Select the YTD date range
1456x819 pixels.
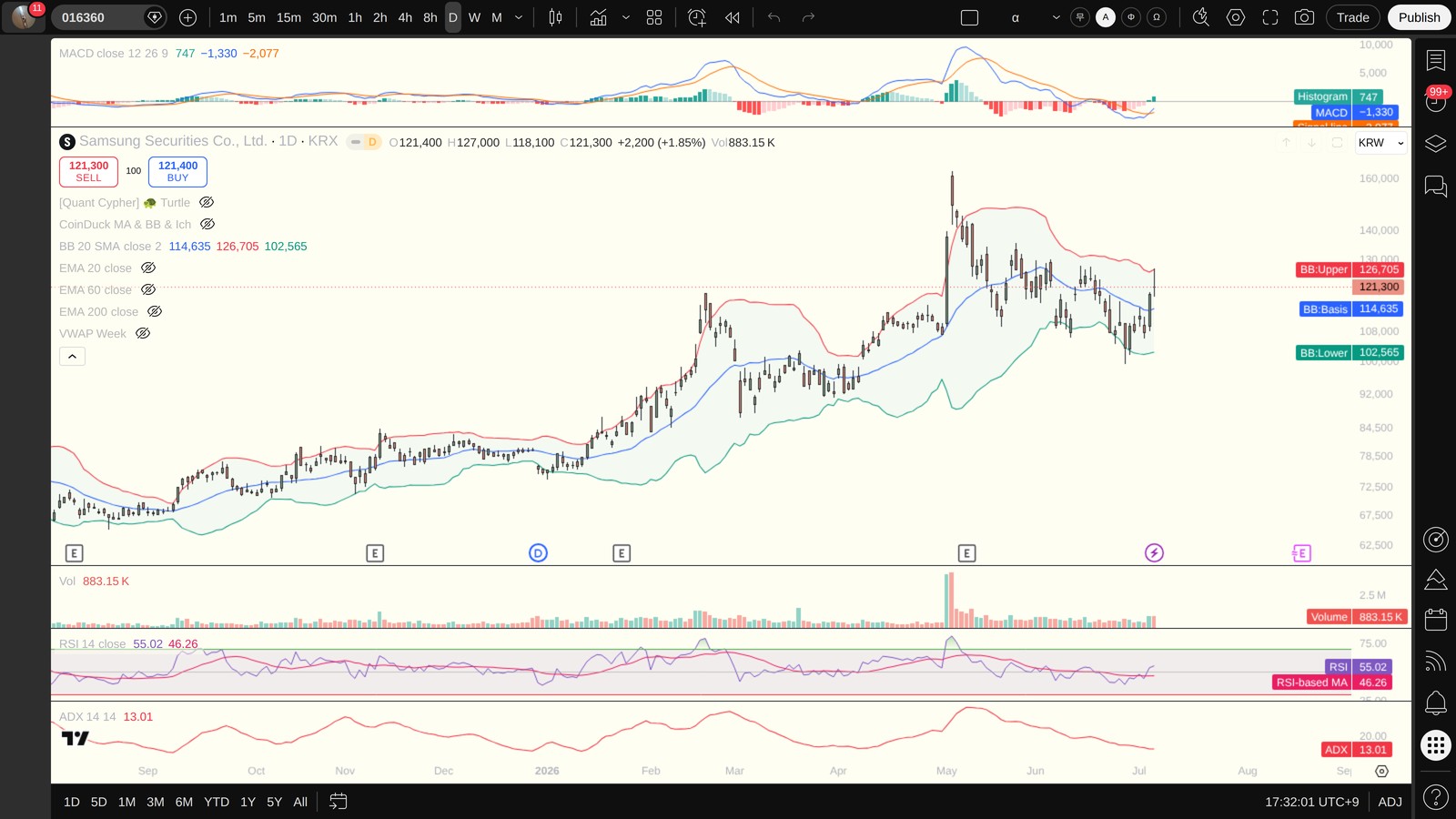[x=217, y=802]
